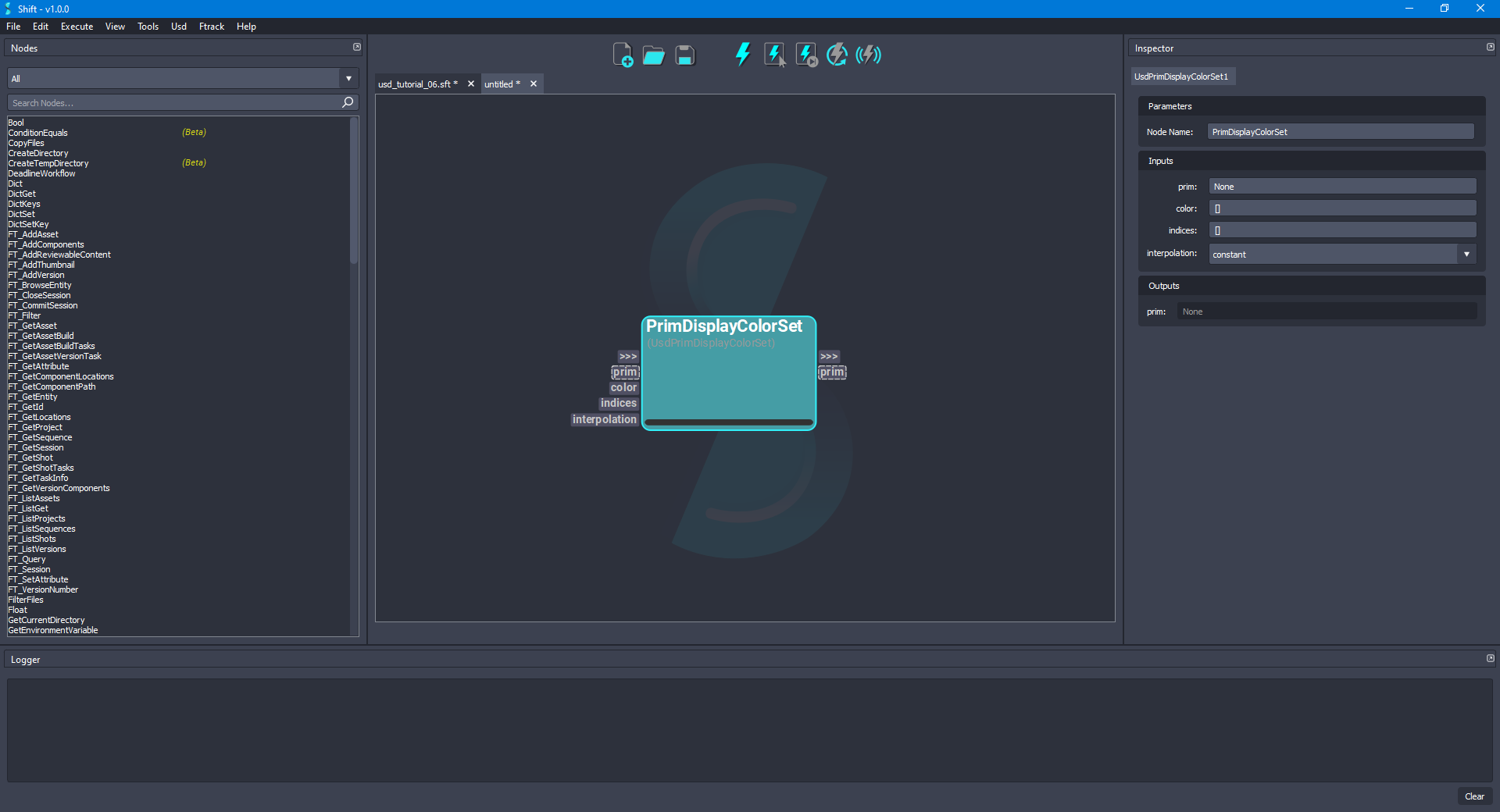The image size is (1500, 812).
Task: Open an existing Shift file
Action: point(653,55)
